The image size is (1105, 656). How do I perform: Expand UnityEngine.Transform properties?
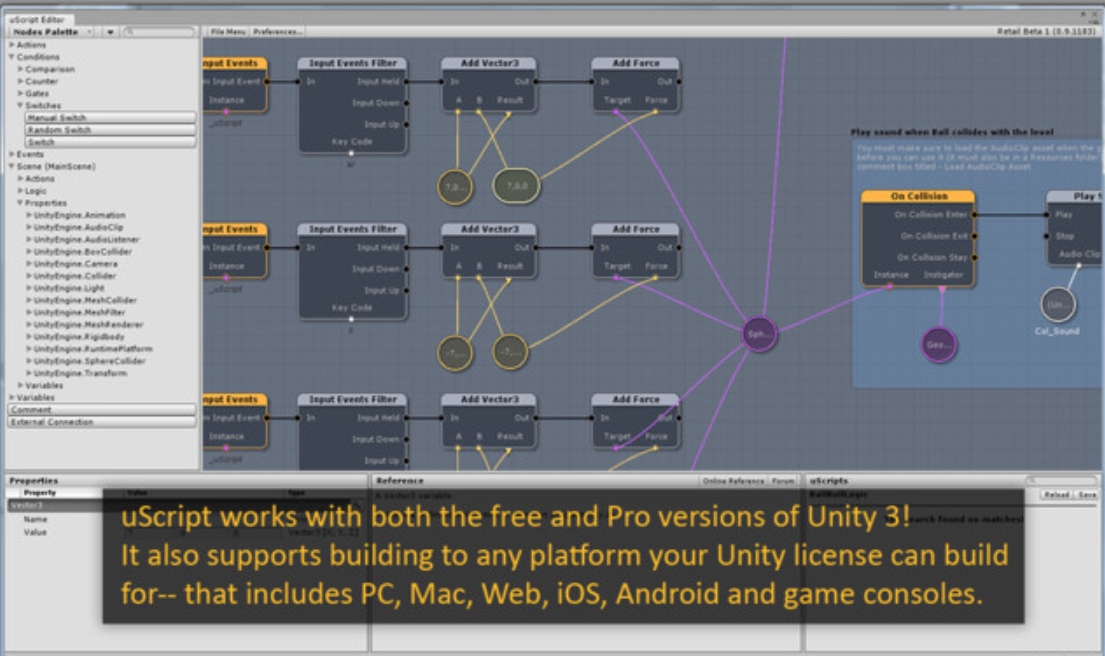coord(29,373)
